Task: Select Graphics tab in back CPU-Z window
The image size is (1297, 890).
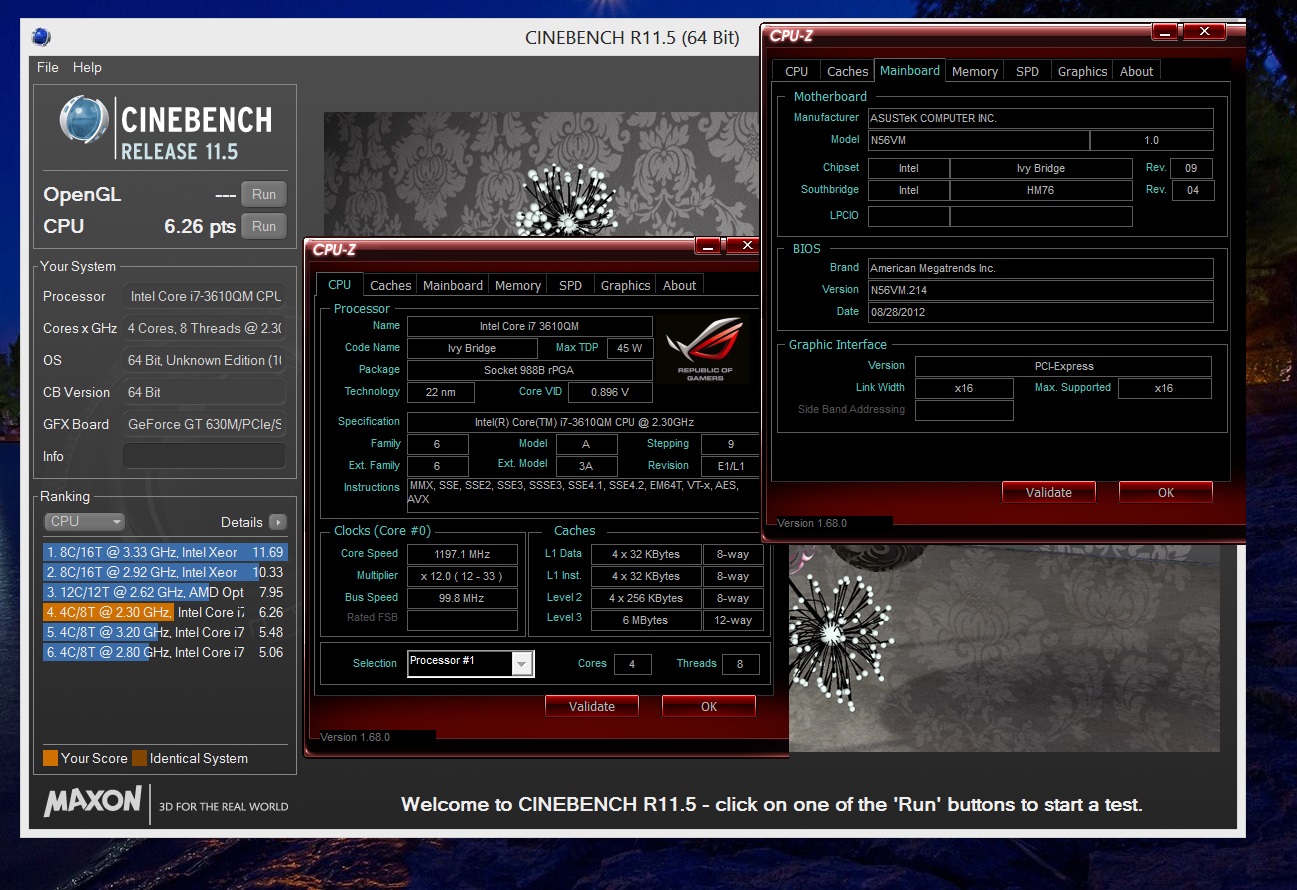Action: coord(1082,71)
